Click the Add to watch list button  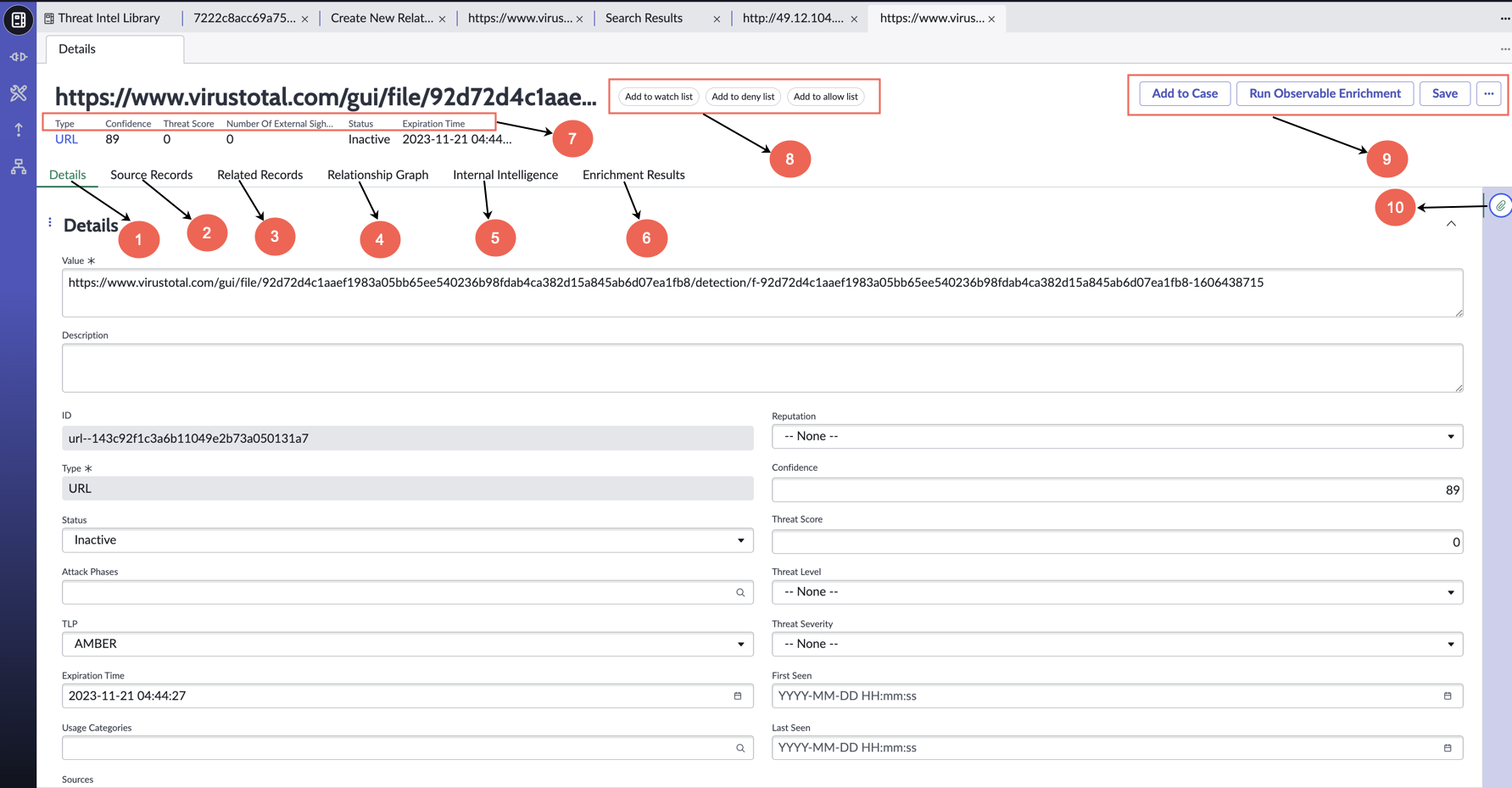point(659,97)
